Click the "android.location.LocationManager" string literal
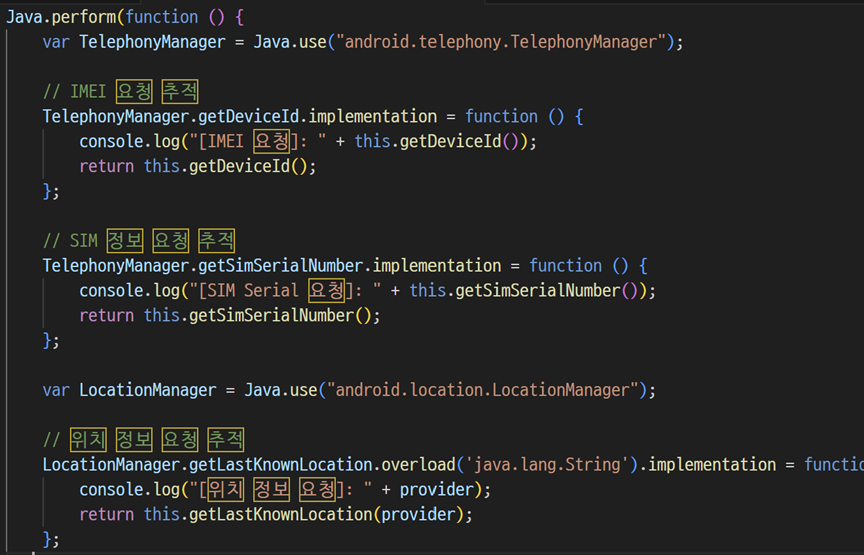Screen dimensions: 864x555 (x=486, y=390)
